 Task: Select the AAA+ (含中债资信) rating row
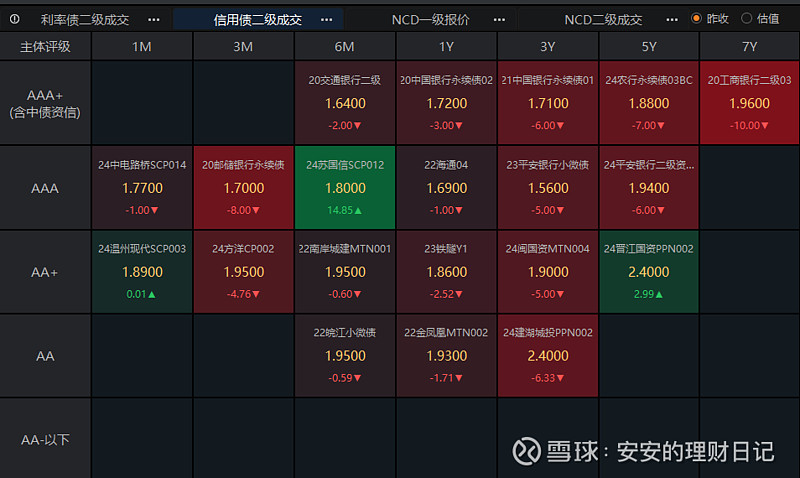tap(45, 103)
